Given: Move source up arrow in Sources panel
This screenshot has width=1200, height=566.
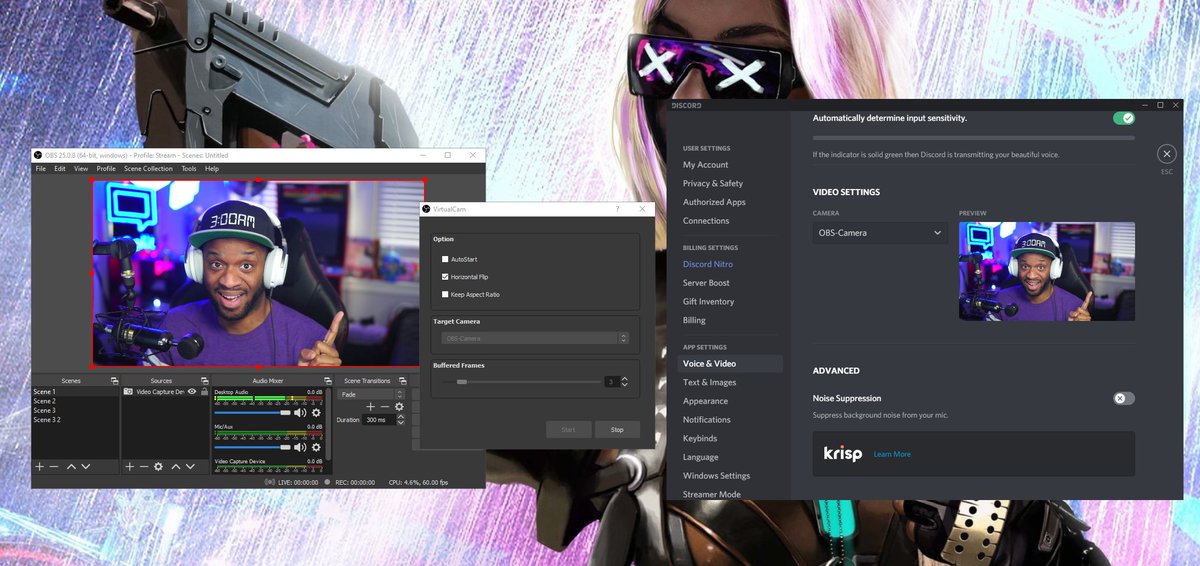Looking at the screenshot, I should (x=176, y=467).
